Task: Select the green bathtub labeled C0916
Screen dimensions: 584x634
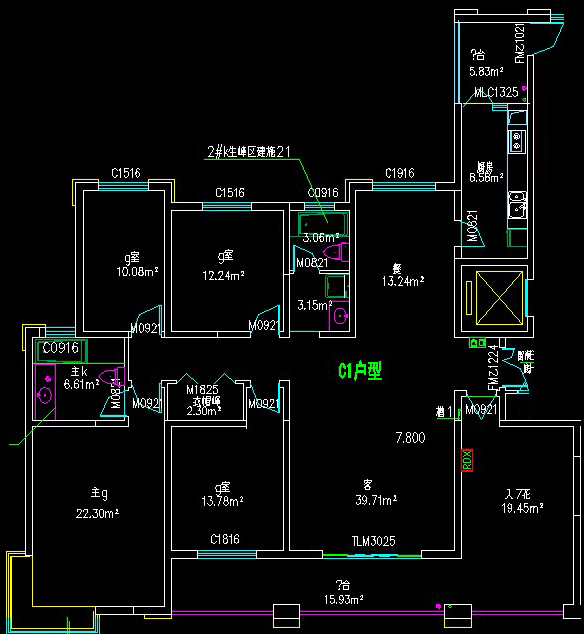Action: [x=61, y=351]
